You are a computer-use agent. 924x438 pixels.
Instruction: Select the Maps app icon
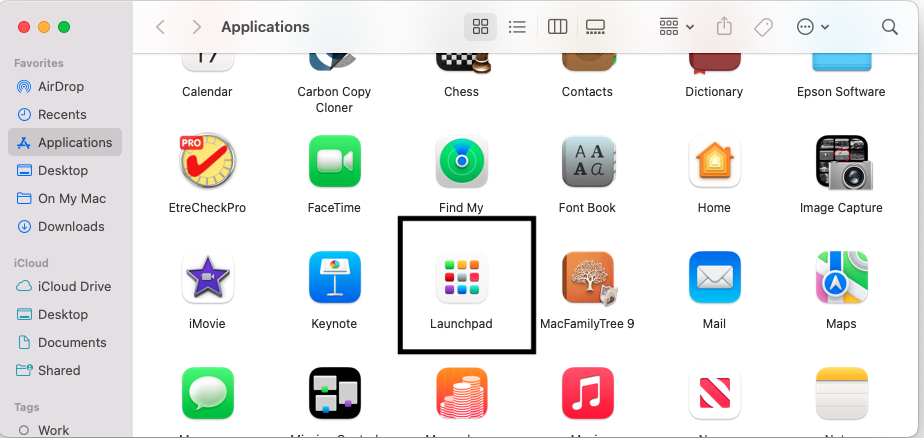tap(842, 277)
